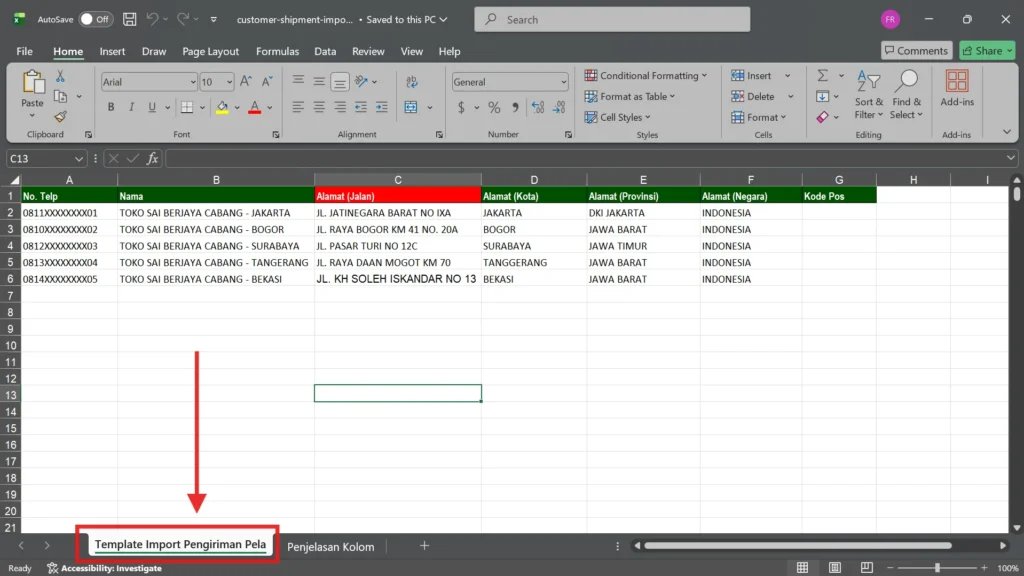Apply comma style number format
Screen dimensions: 1024x576
click(x=515, y=108)
